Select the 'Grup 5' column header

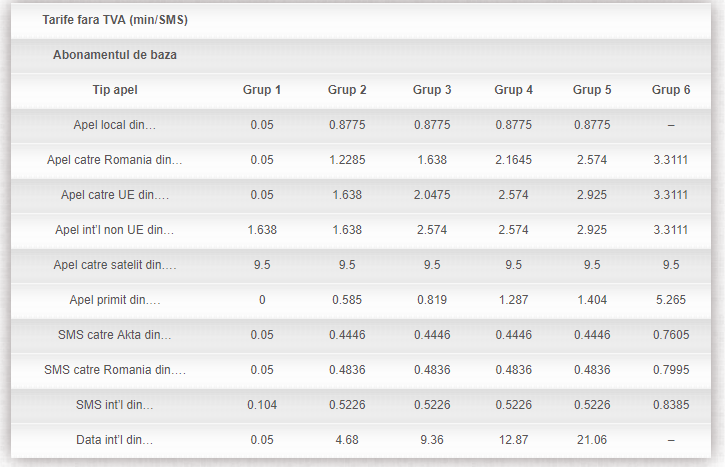click(x=592, y=90)
